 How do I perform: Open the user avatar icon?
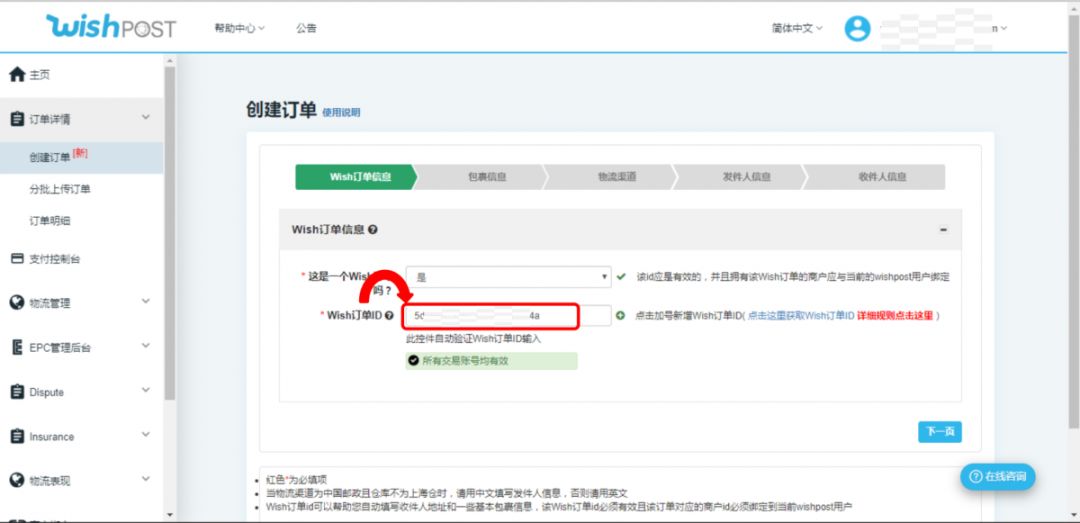point(858,28)
